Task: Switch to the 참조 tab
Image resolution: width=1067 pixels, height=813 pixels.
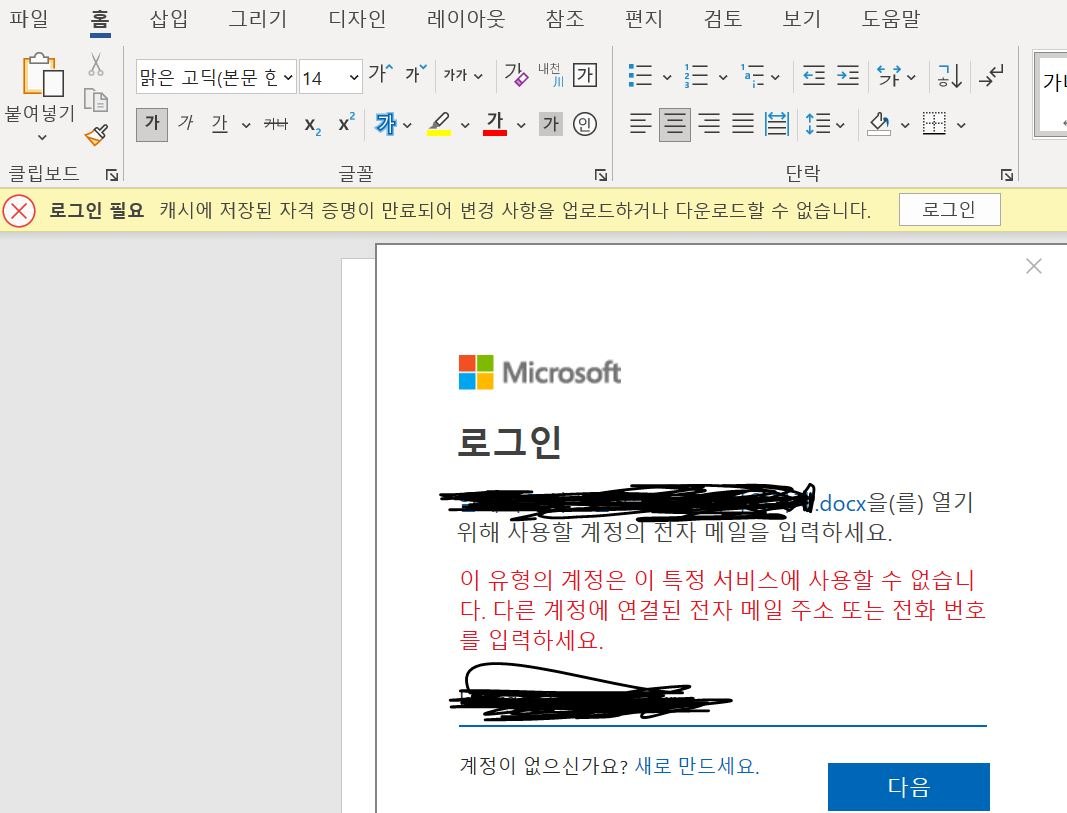Action: pos(565,18)
